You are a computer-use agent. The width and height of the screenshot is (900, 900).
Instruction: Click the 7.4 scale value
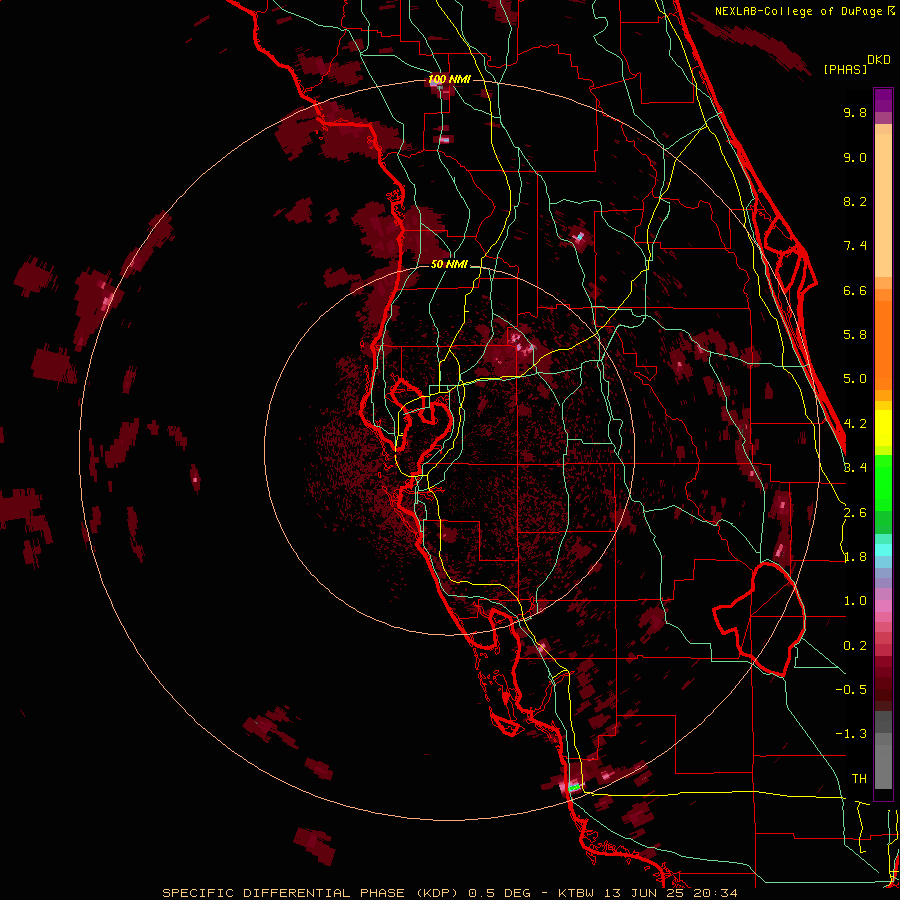[855, 246]
